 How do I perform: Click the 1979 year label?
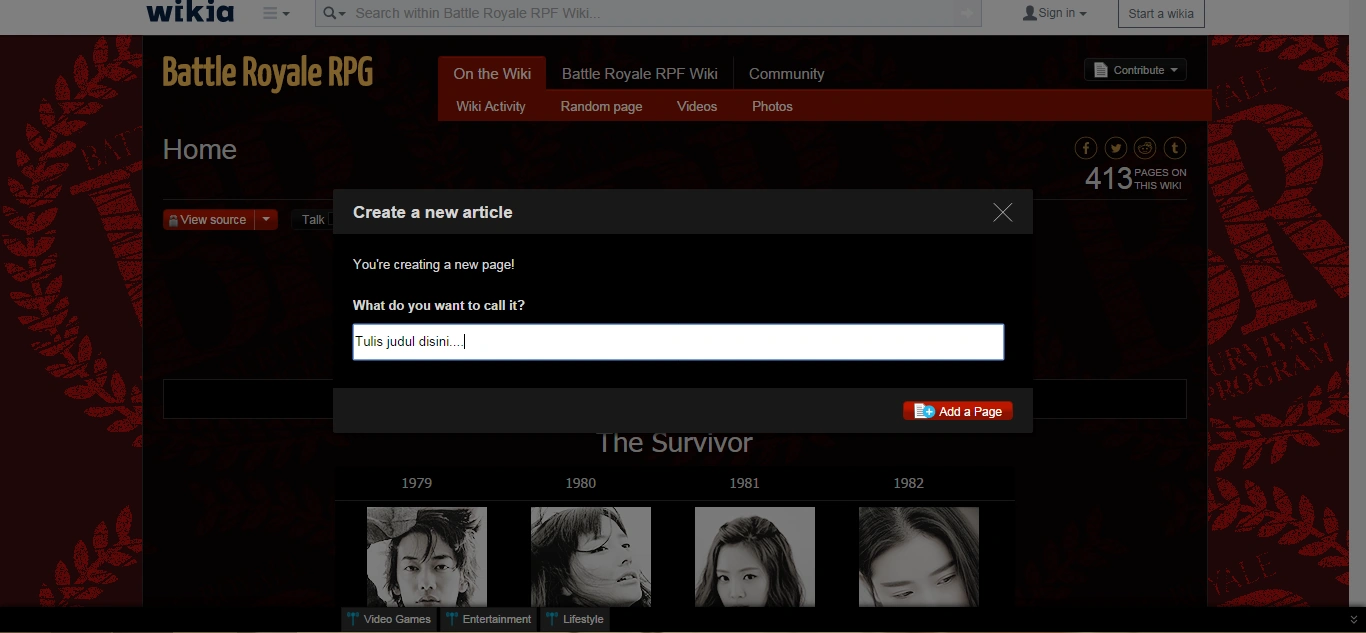(417, 483)
